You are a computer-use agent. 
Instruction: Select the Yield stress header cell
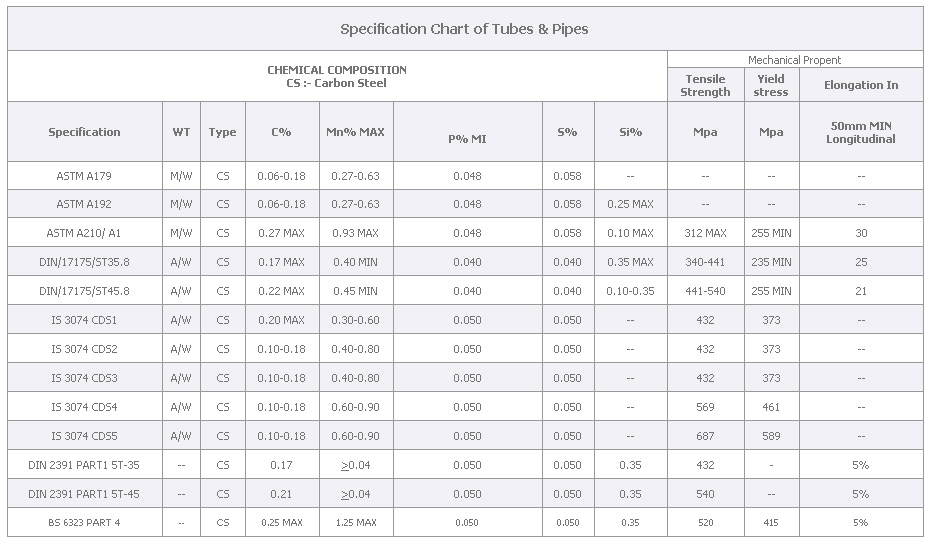pyautogui.click(x=771, y=85)
